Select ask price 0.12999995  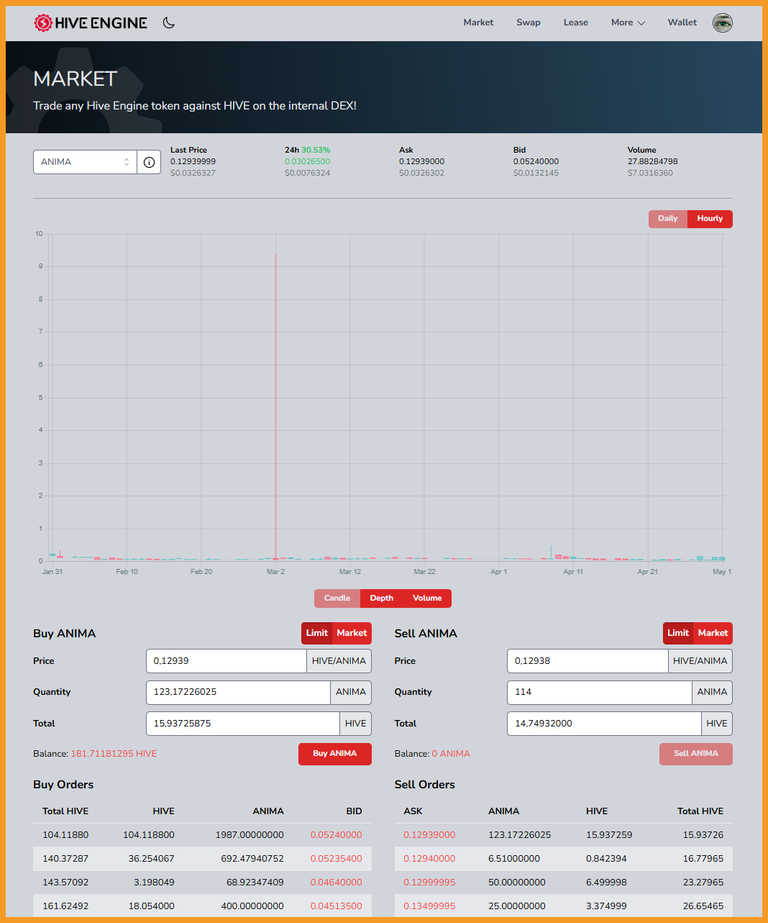point(429,882)
